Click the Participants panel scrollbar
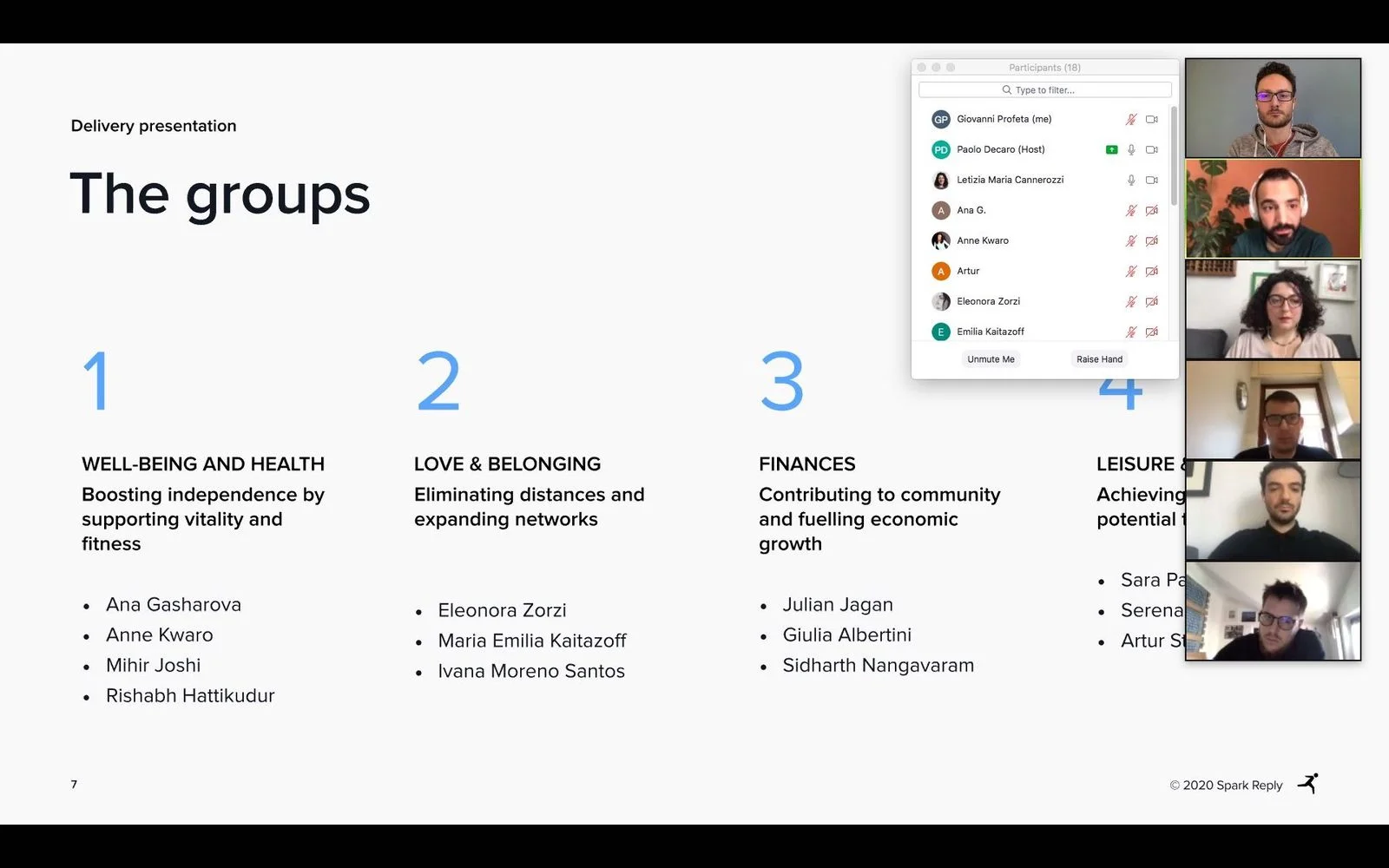The image size is (1389, 868). point(1174,156)
